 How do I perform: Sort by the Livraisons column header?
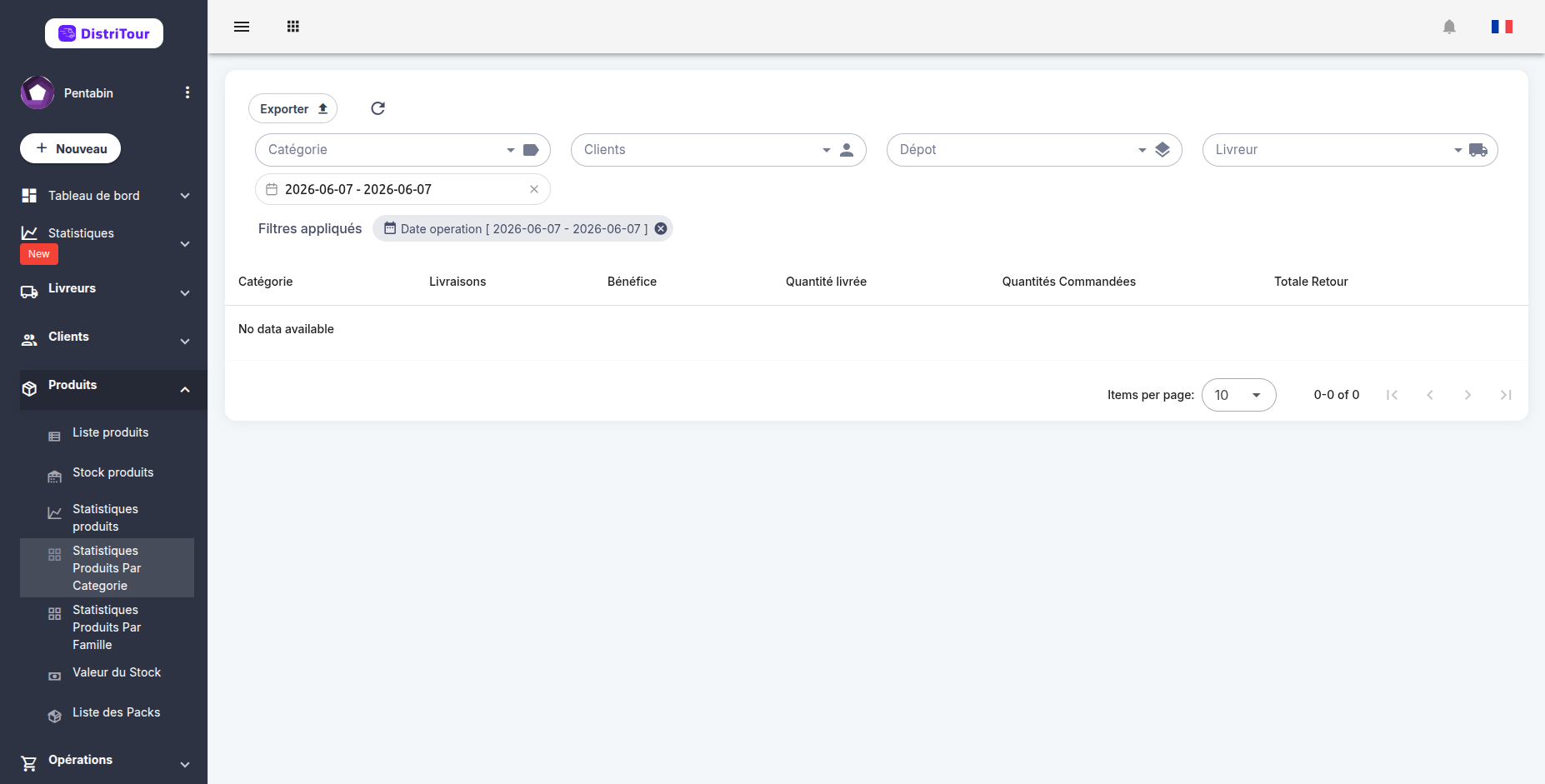coord(457,282)
